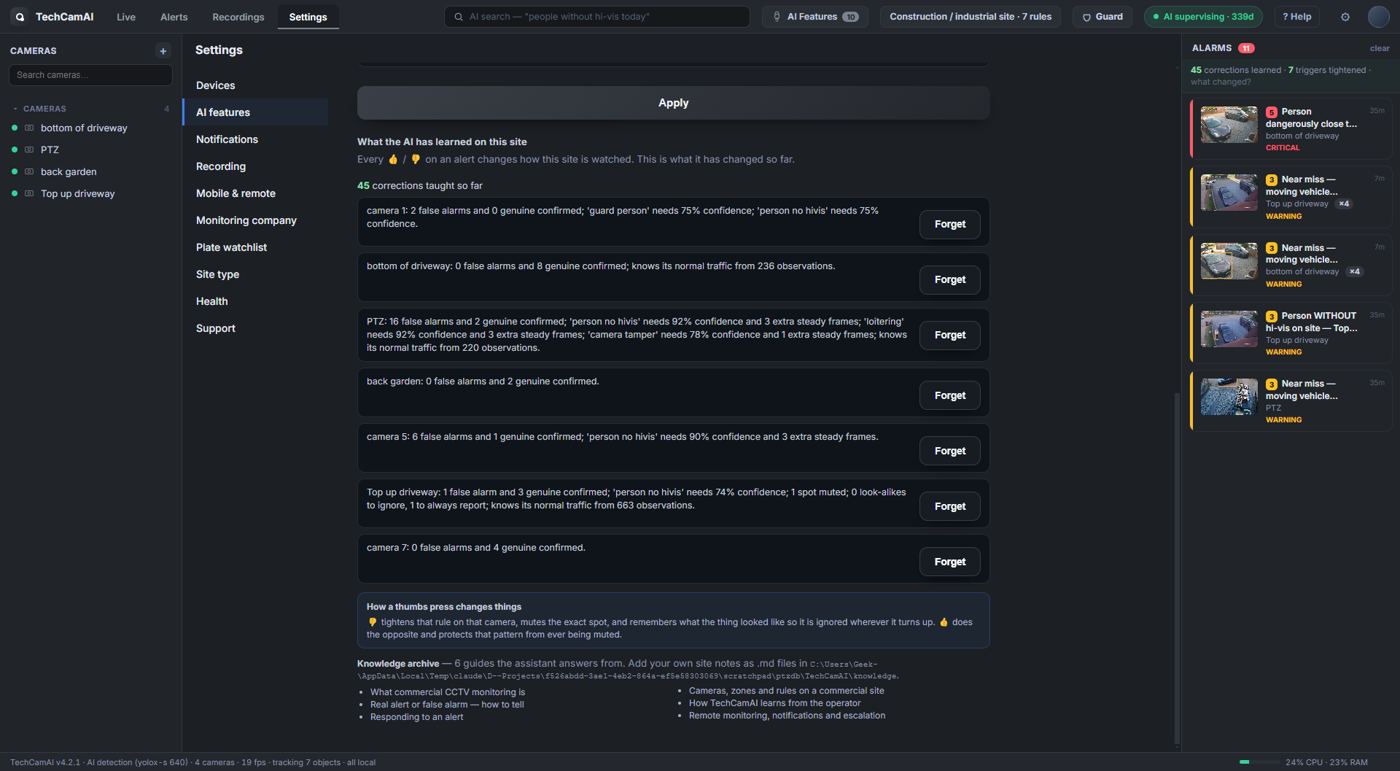Click the settings page vertical scrollbar

(x=1176, y=567)
